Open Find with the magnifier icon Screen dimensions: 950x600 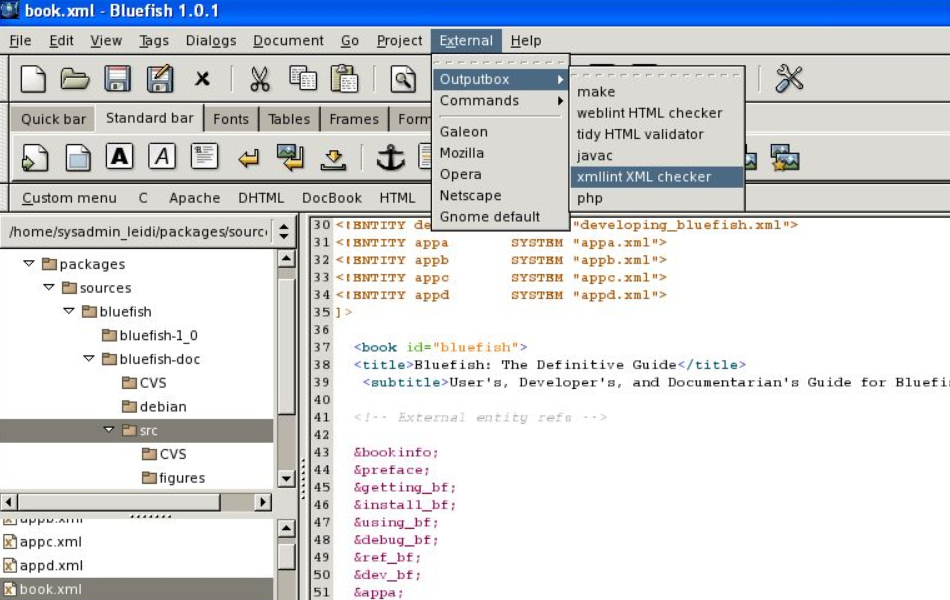403,79
